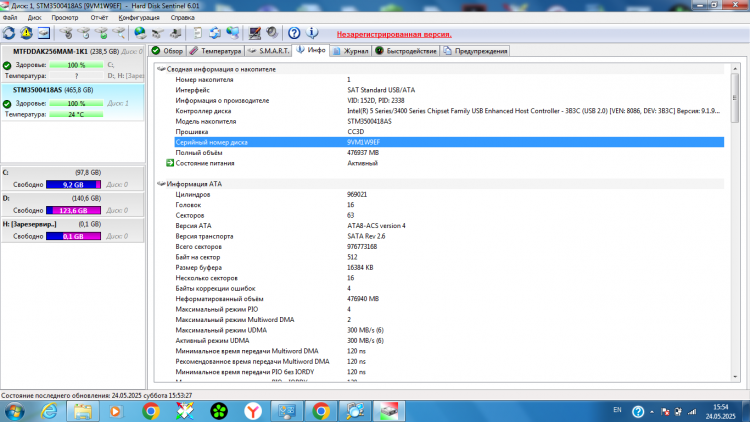Switch to the Температура tab
Viewport: 750px width, 422px height.
coord(215,51)
